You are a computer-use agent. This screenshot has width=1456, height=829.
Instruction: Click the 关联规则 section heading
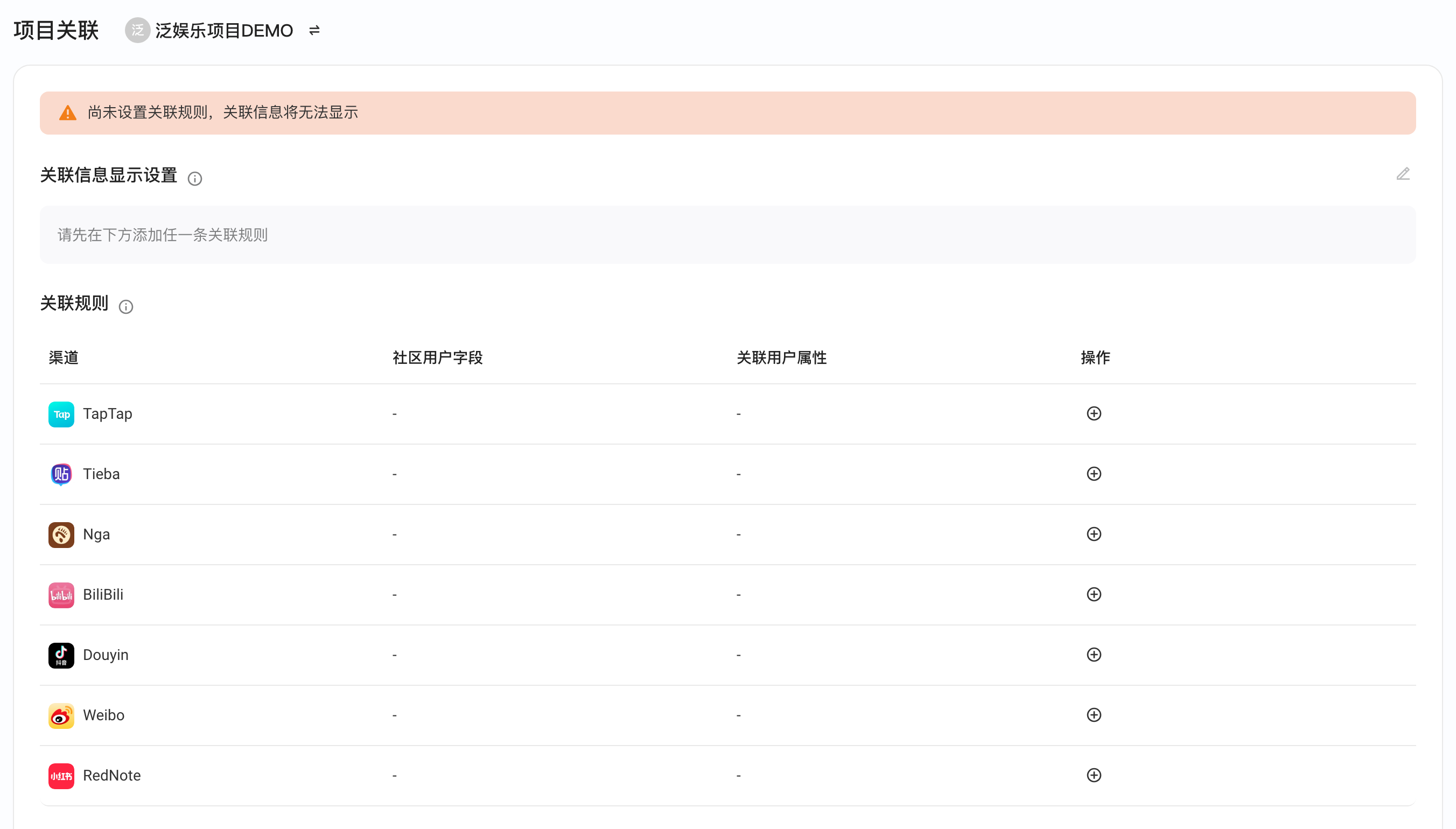pos(74,304)
